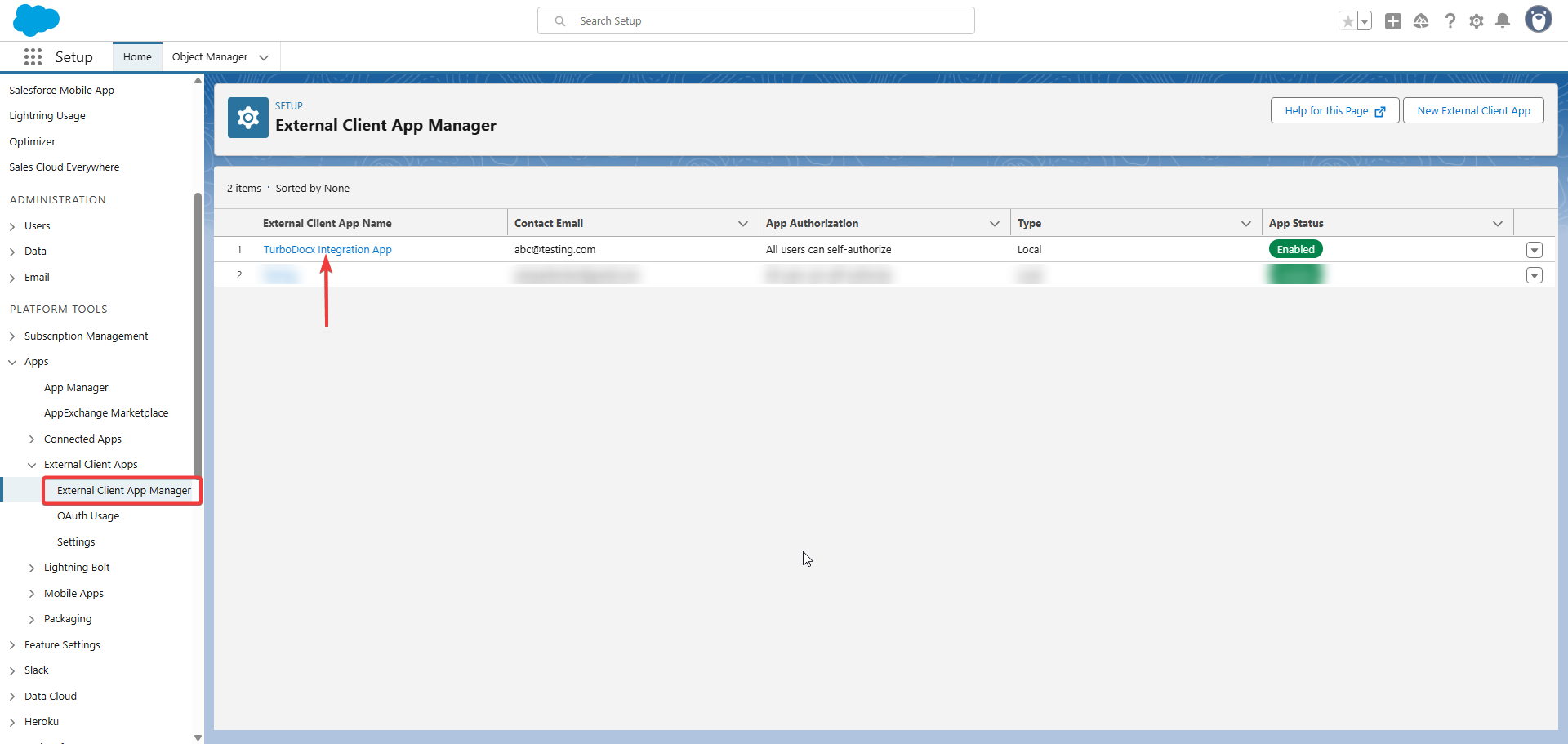Click the Salesforce cloud logo
This screenshot has width=1568, height=744.
pyautogui.click(x=36, y=20)
